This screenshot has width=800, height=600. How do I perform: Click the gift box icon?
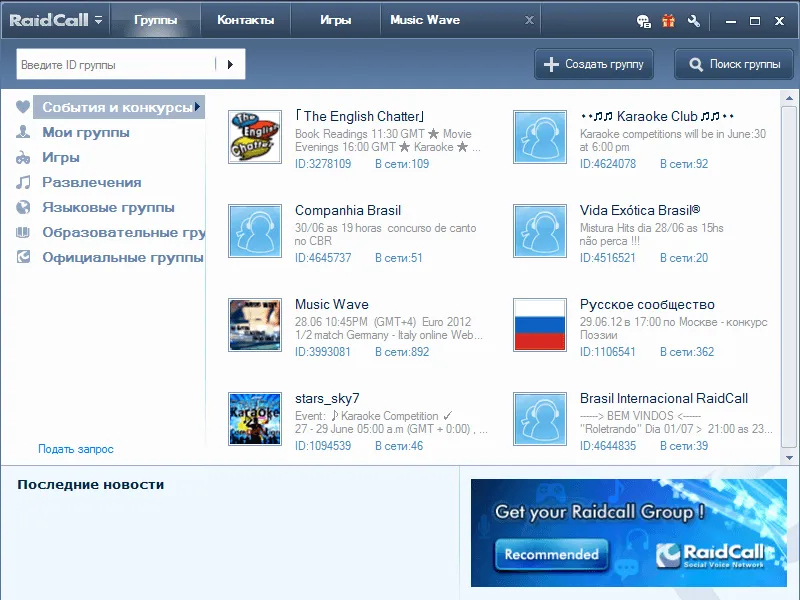coord(668,20)
